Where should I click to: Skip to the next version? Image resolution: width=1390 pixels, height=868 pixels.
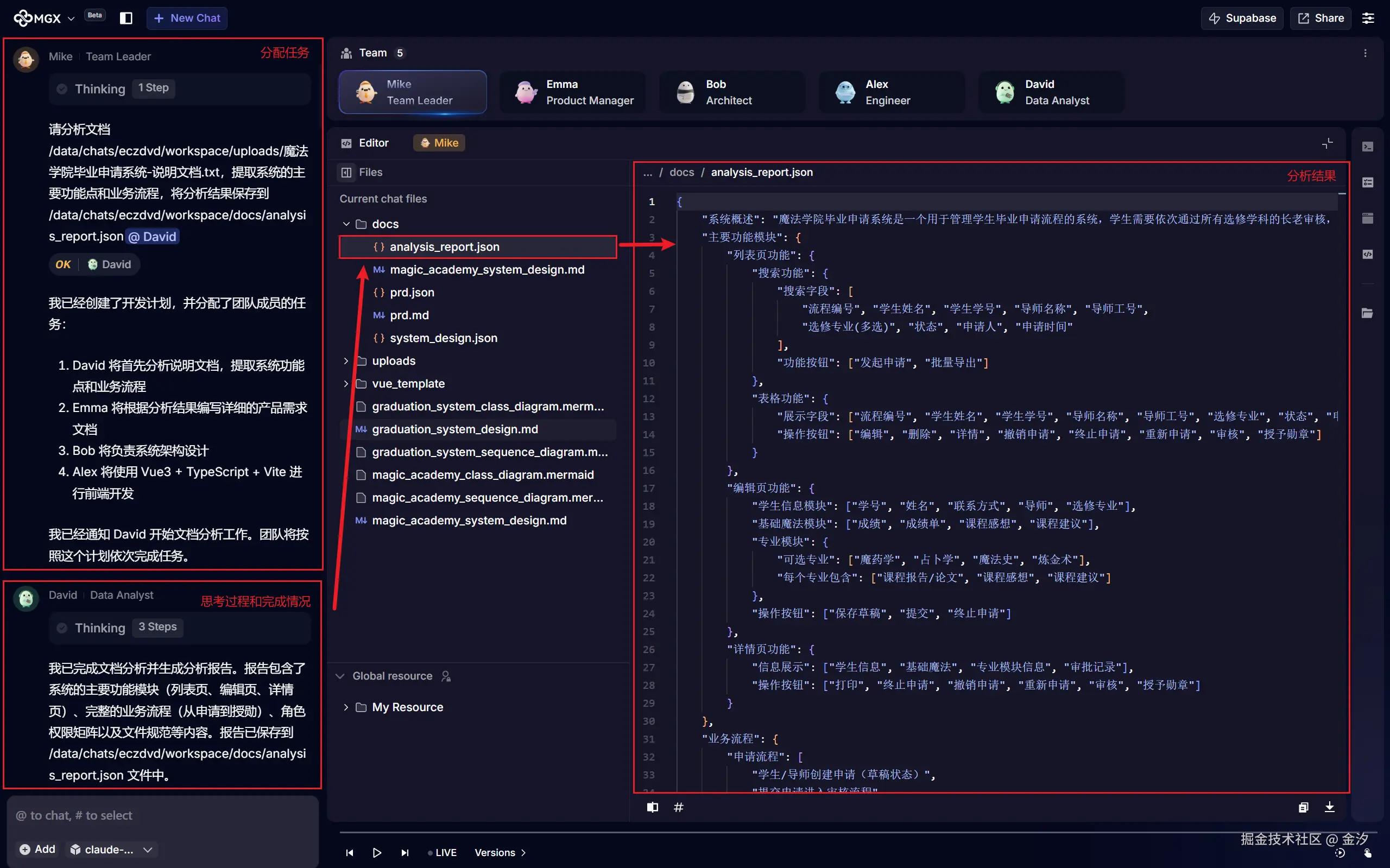[x=405, y=852]
